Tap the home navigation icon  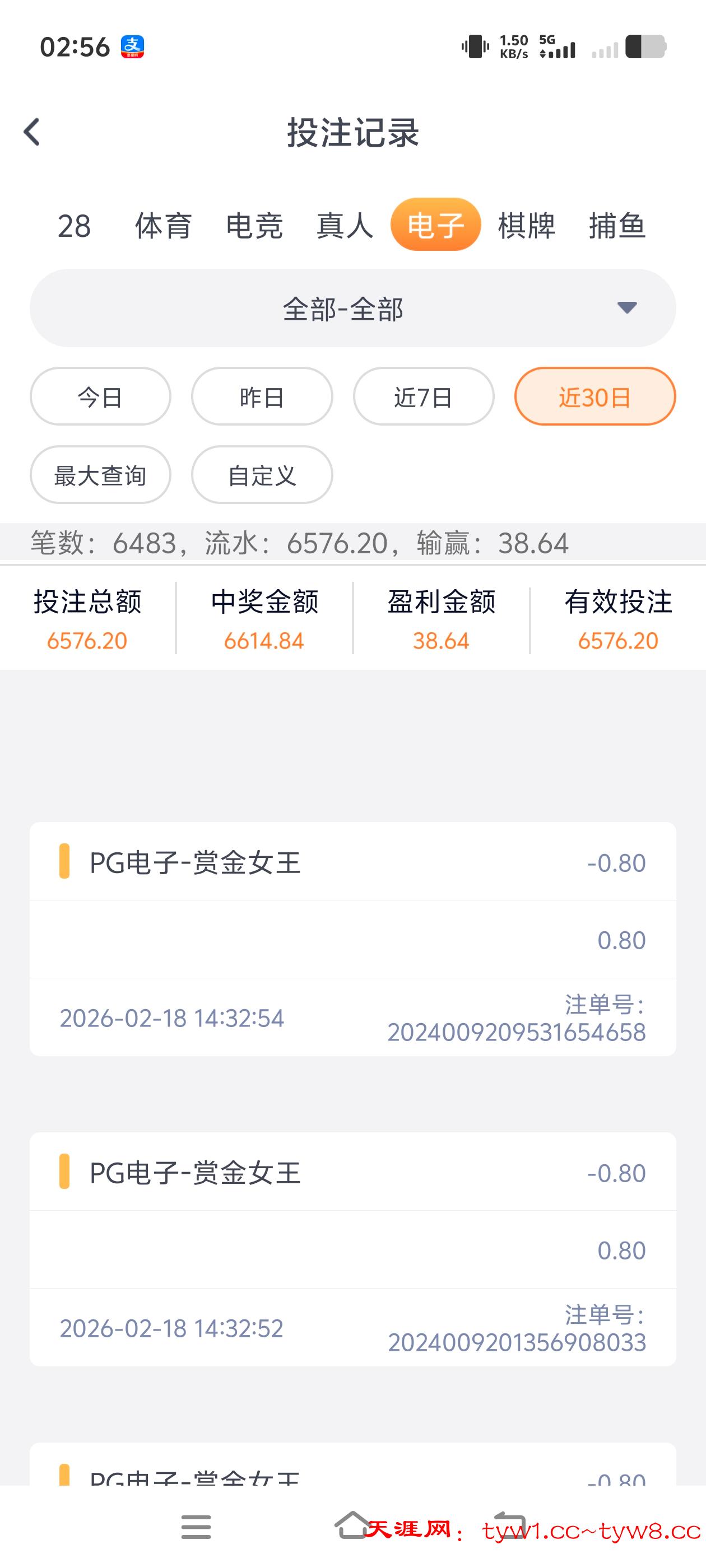click(x=352, y=1525)
